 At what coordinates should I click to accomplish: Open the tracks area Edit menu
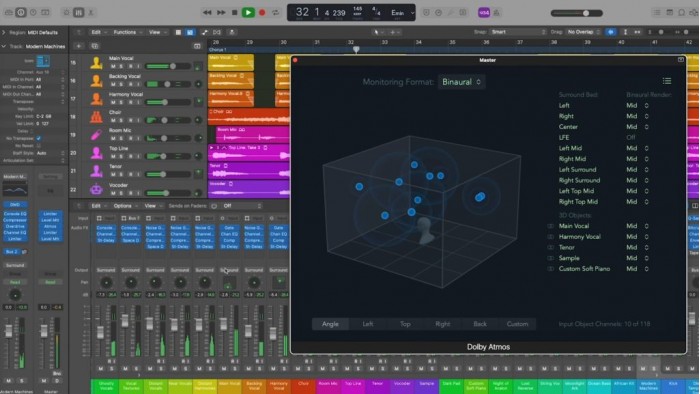click(98, 32)
